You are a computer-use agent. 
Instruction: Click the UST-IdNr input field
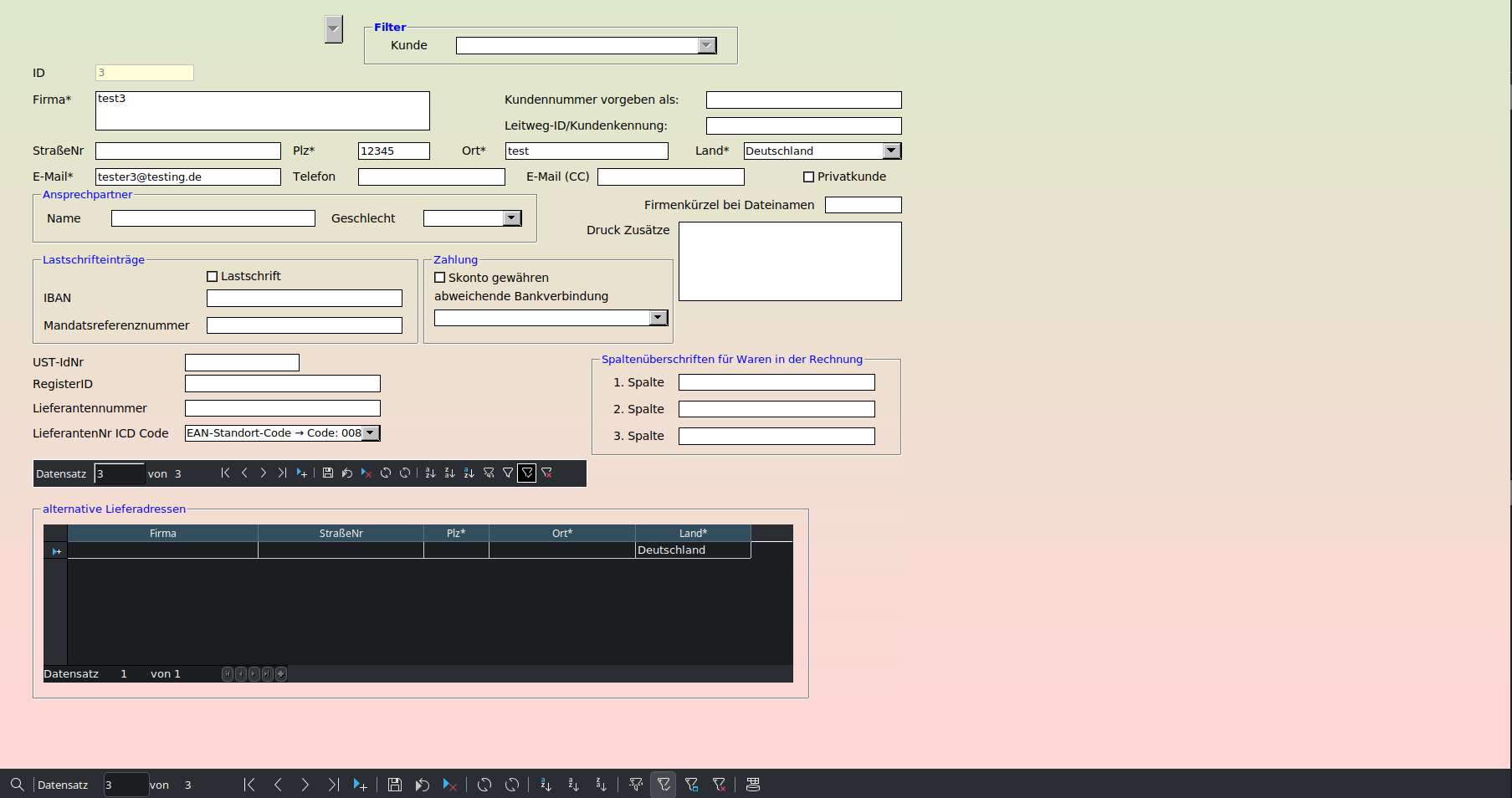click(242, 362)
